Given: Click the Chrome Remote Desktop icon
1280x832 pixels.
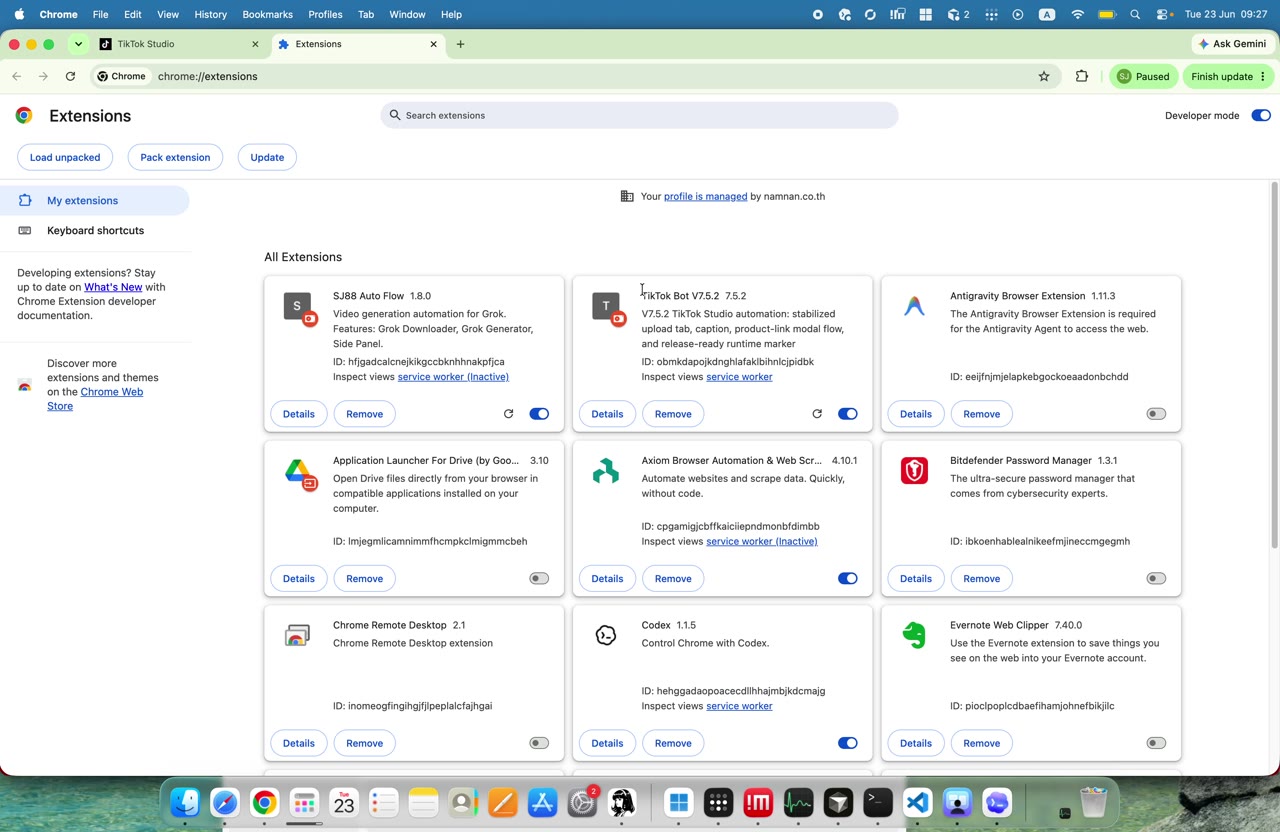Looking at the screenshot, I should pos(297,636).
